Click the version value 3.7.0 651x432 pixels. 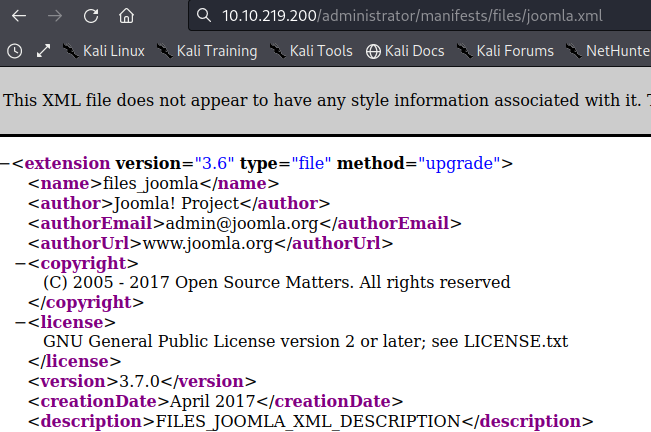(139, 381)
